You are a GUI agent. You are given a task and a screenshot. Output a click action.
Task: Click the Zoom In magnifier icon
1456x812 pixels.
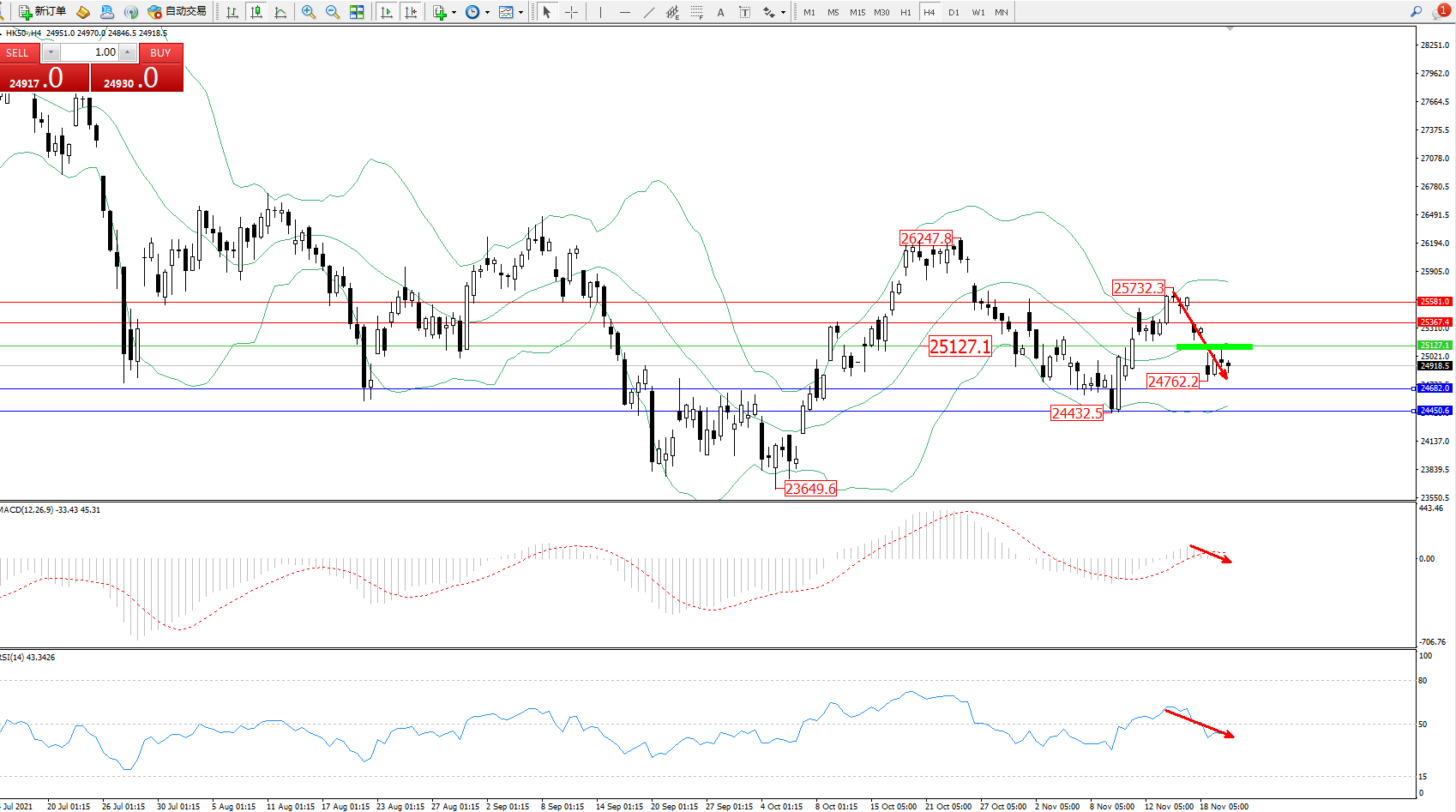(x=309, y=12)
